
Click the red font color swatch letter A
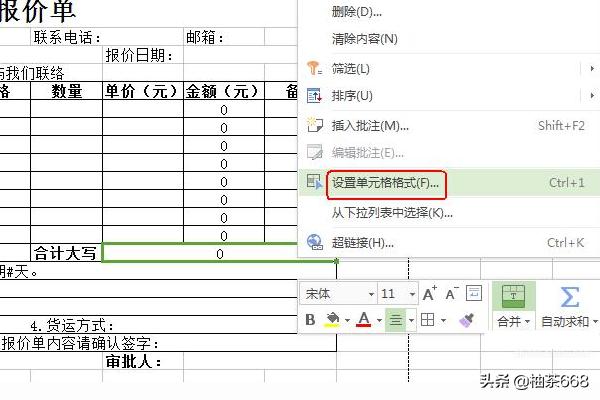click(364, 320)
